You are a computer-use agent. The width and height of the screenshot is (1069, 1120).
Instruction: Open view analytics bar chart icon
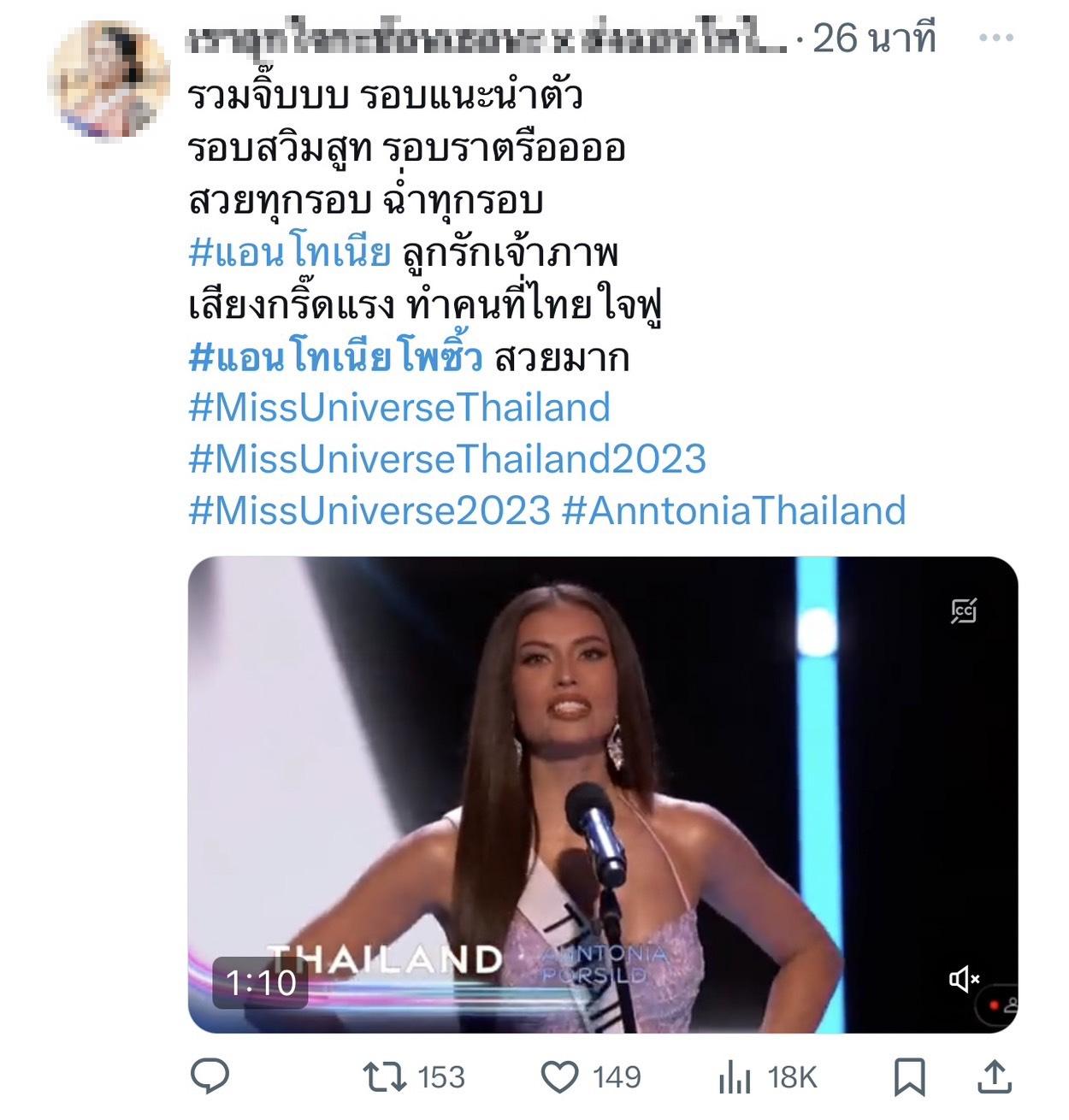[x=735, y=1076]
